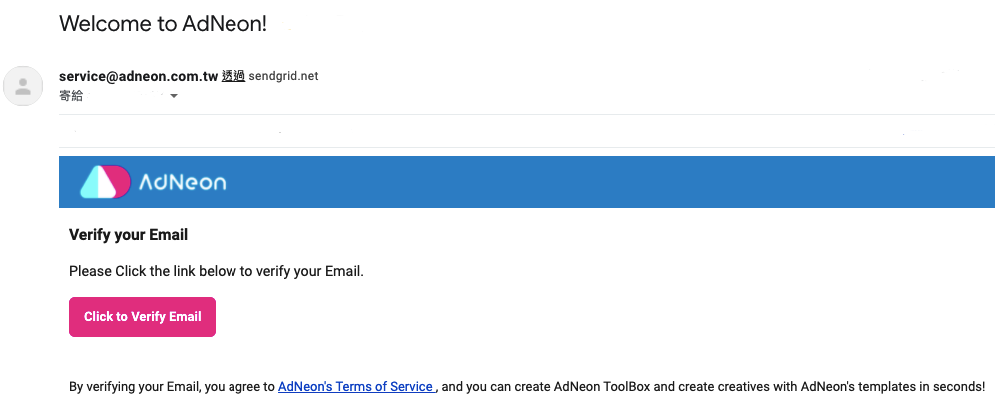Image resolution: width=995 pixels, height=404 pixels.
Task: Open AdNeon's Terms of Service link
Action: point(357,386)
